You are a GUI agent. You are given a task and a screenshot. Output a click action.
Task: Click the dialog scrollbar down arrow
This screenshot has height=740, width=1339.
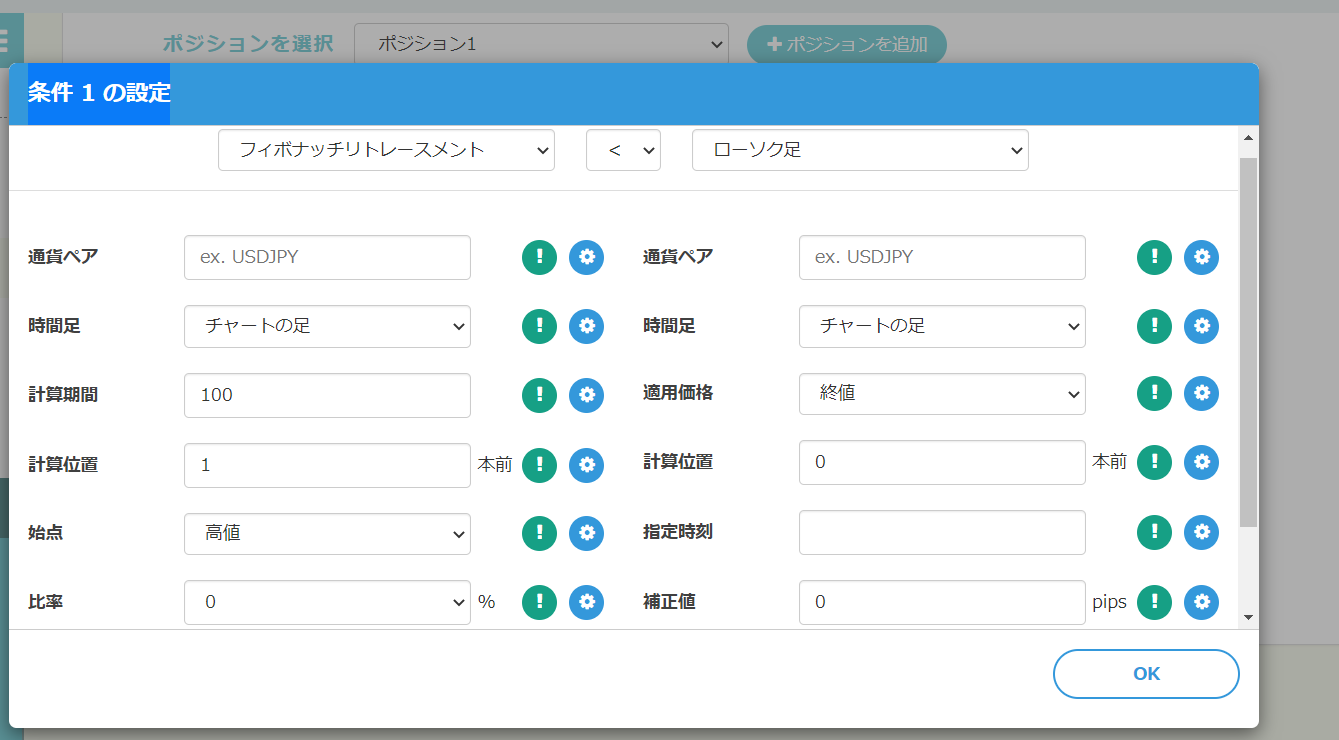(x=1247, y=618)
